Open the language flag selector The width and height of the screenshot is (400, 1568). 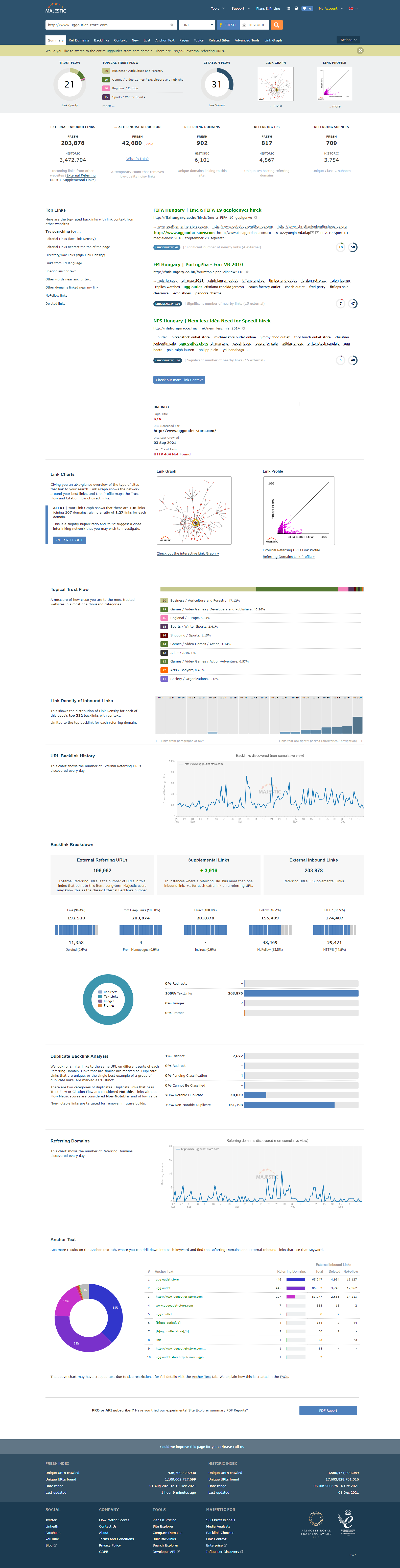352,9
